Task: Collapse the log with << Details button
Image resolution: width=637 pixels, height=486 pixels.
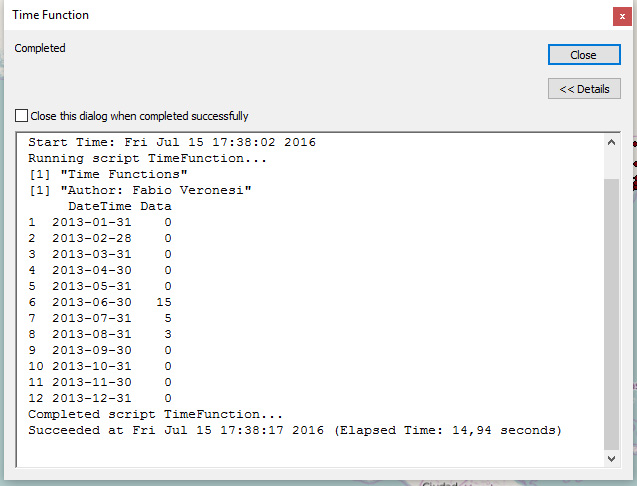Action: coord(583,89)
